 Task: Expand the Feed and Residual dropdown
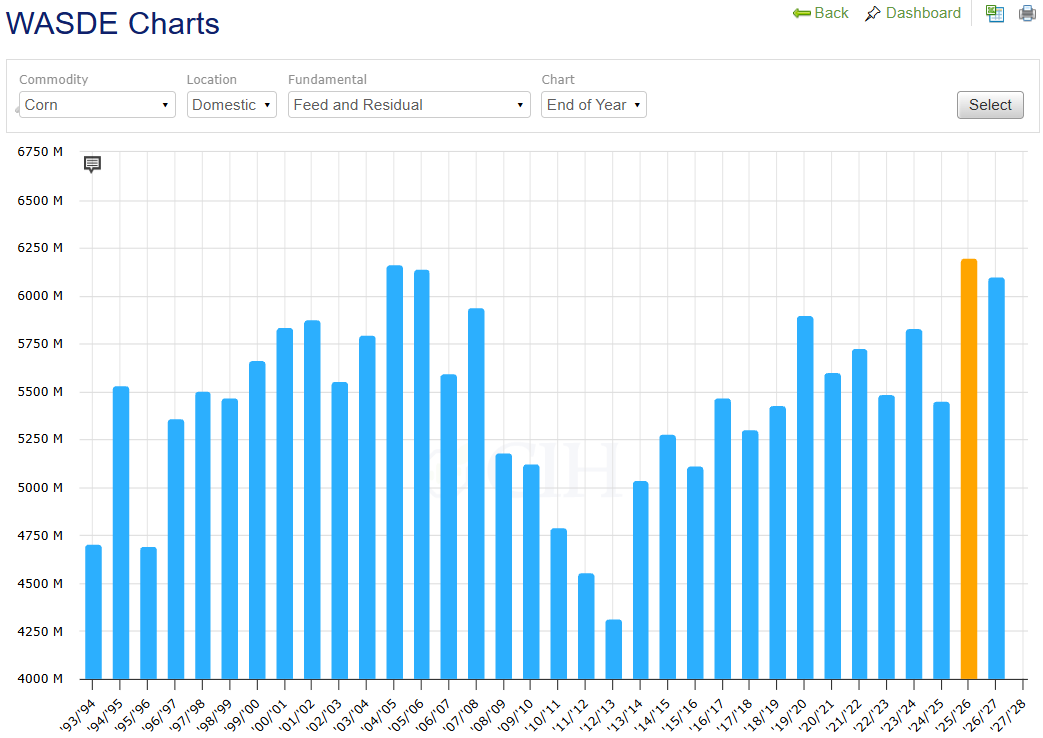[x=409, y=104]
